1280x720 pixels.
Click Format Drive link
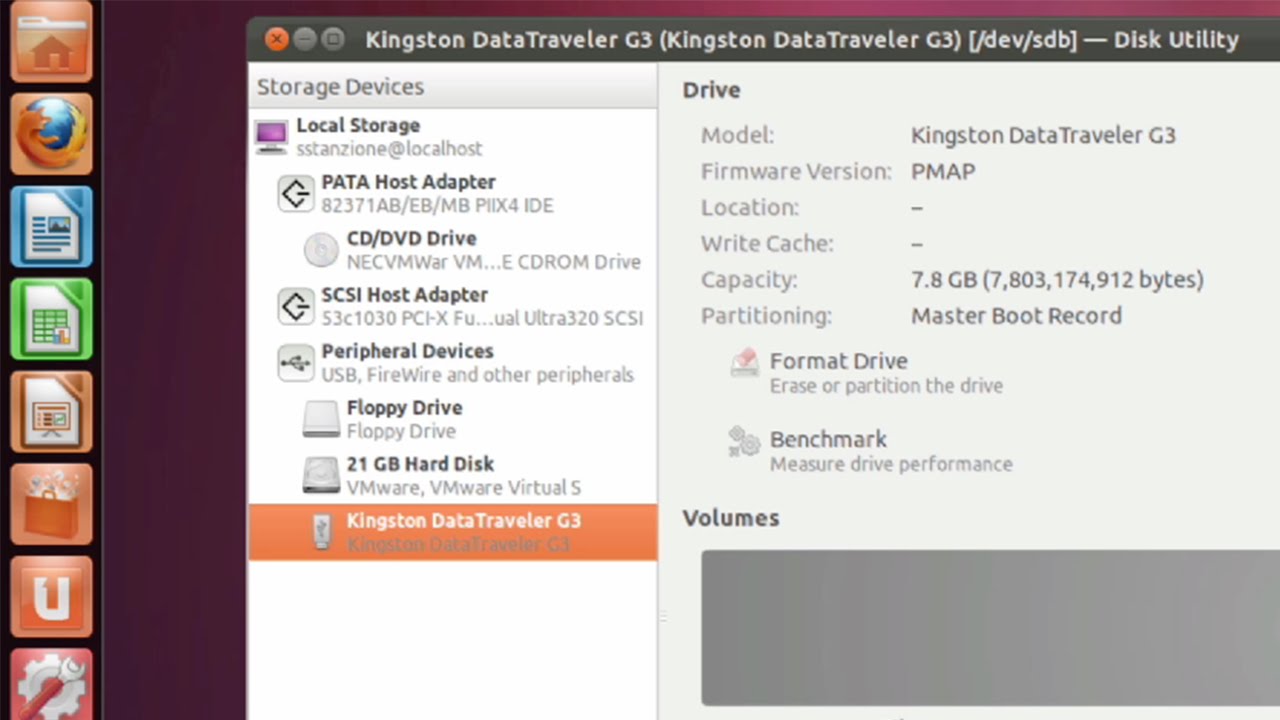coord(839,361)
